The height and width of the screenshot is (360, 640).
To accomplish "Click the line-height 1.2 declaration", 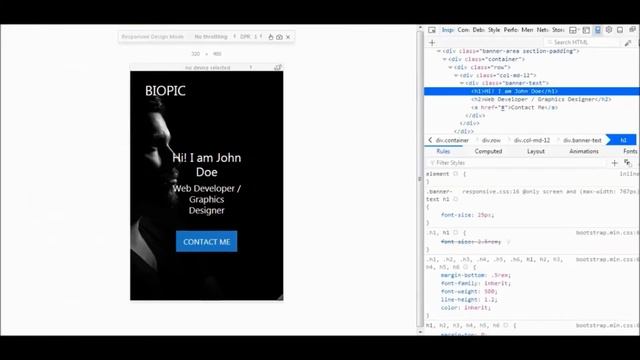I will click(x=469, y=300).
